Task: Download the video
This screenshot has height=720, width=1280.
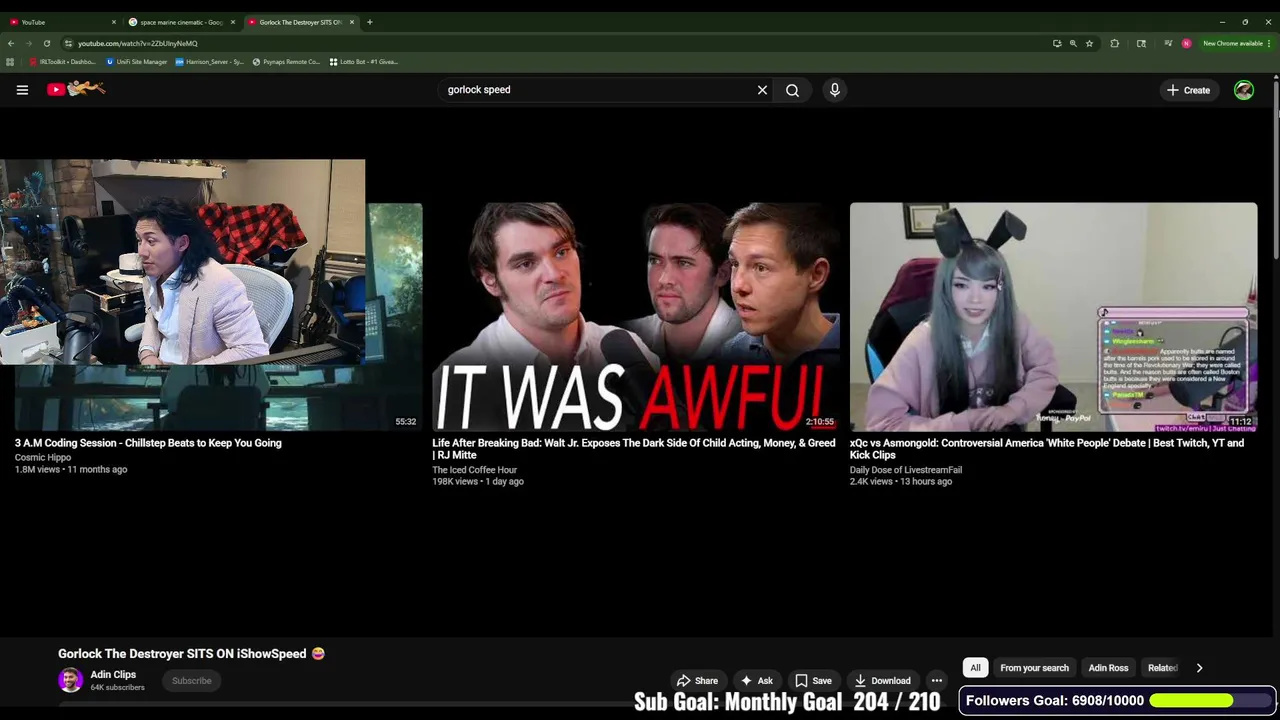Action: point(882,681)
